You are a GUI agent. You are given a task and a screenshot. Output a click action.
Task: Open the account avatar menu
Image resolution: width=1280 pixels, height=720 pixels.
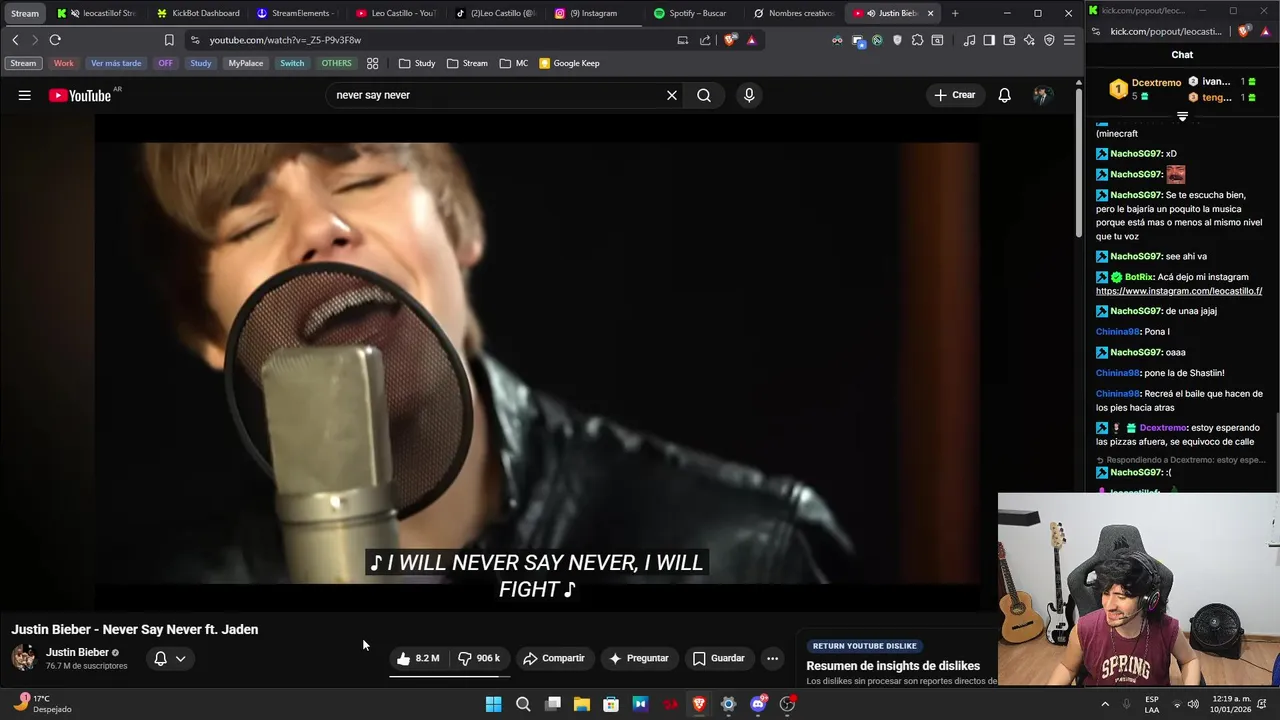coord(1042,95)
